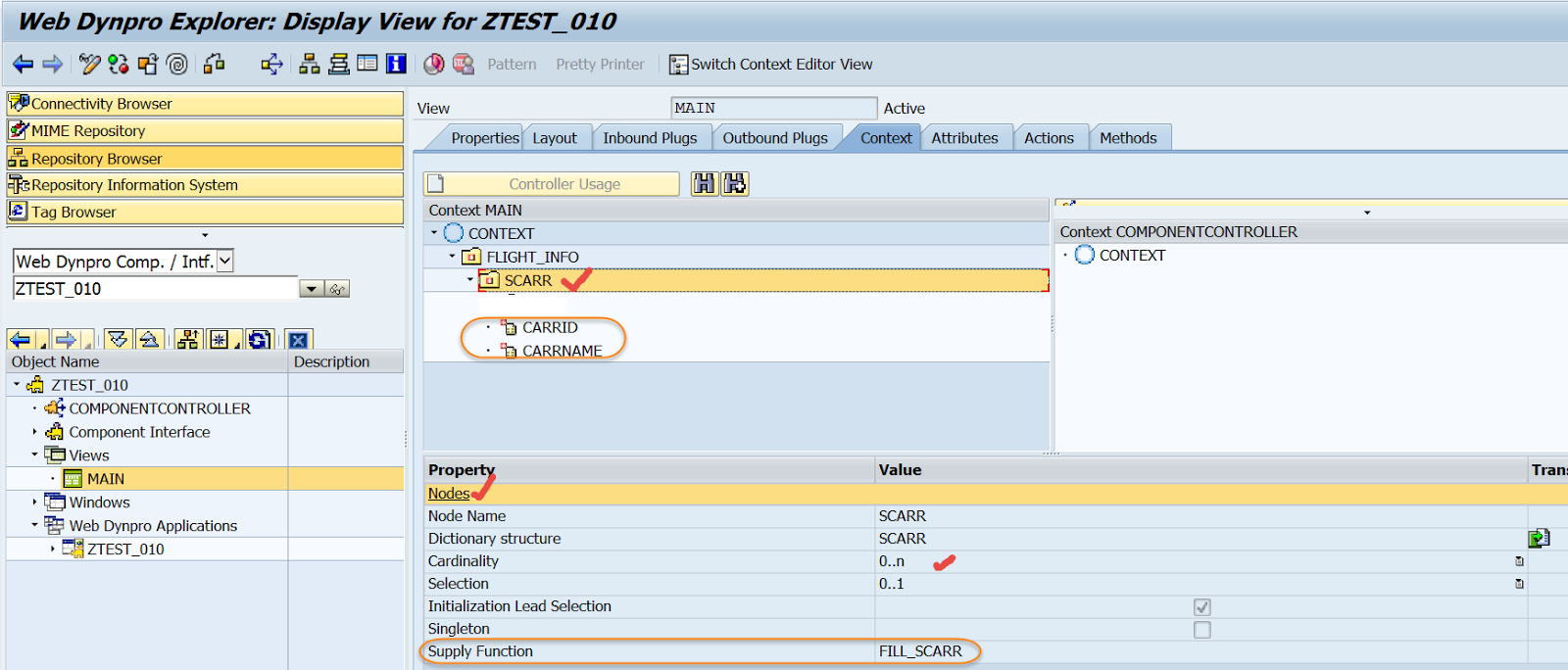This screenshot has width=1568, height=670.
Task: Select the CARRNAME attribute under SCARR
Action: coord(562,351)
